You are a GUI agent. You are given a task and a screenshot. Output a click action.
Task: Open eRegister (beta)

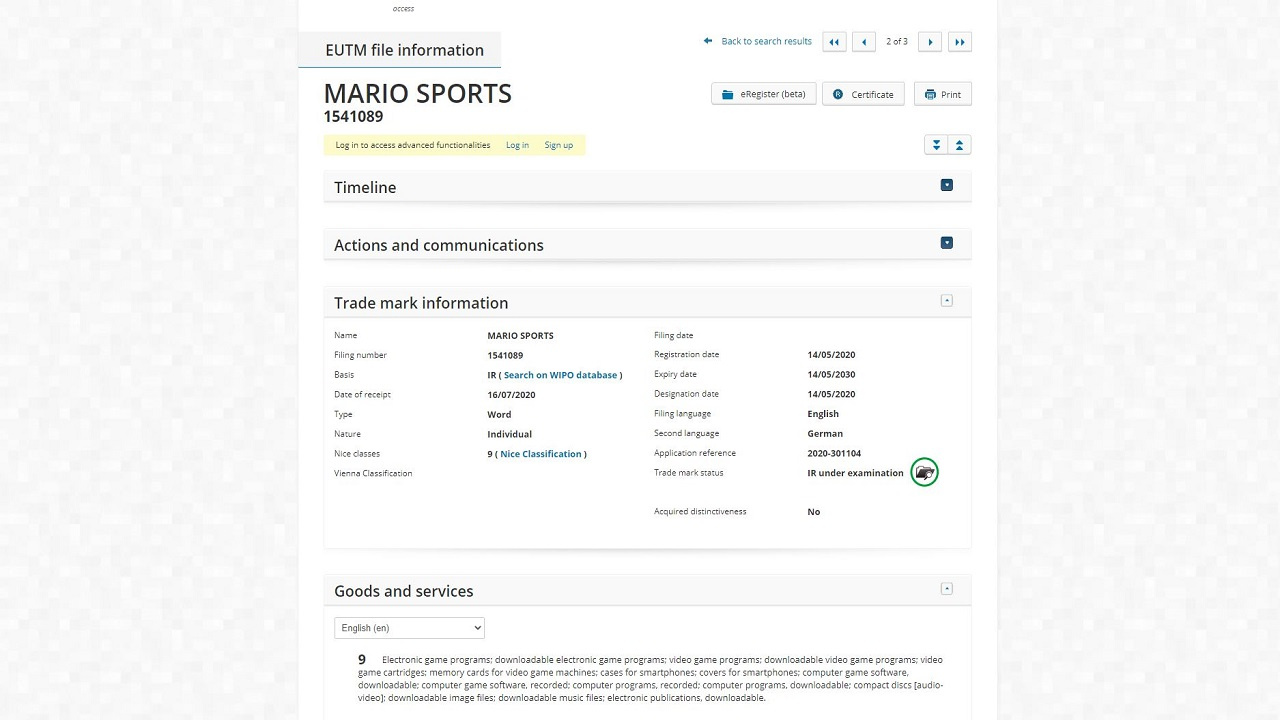(764, 94)
